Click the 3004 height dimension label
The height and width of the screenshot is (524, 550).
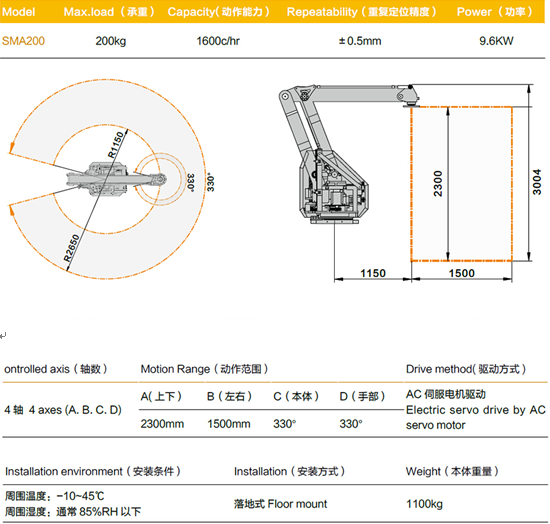(x=537, y=182)
